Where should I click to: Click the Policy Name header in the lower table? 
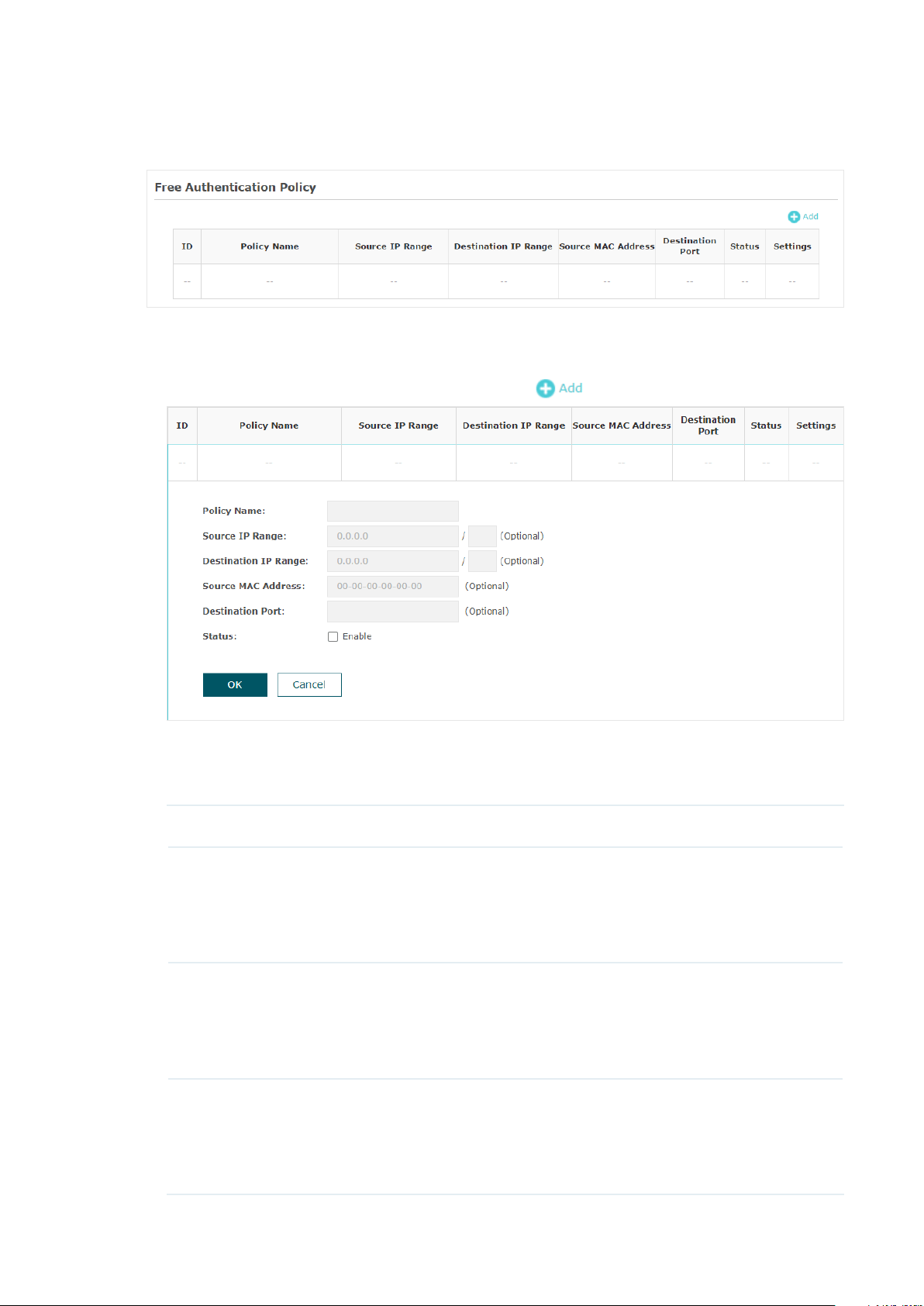pyautogui.click(x=269, y=426)
